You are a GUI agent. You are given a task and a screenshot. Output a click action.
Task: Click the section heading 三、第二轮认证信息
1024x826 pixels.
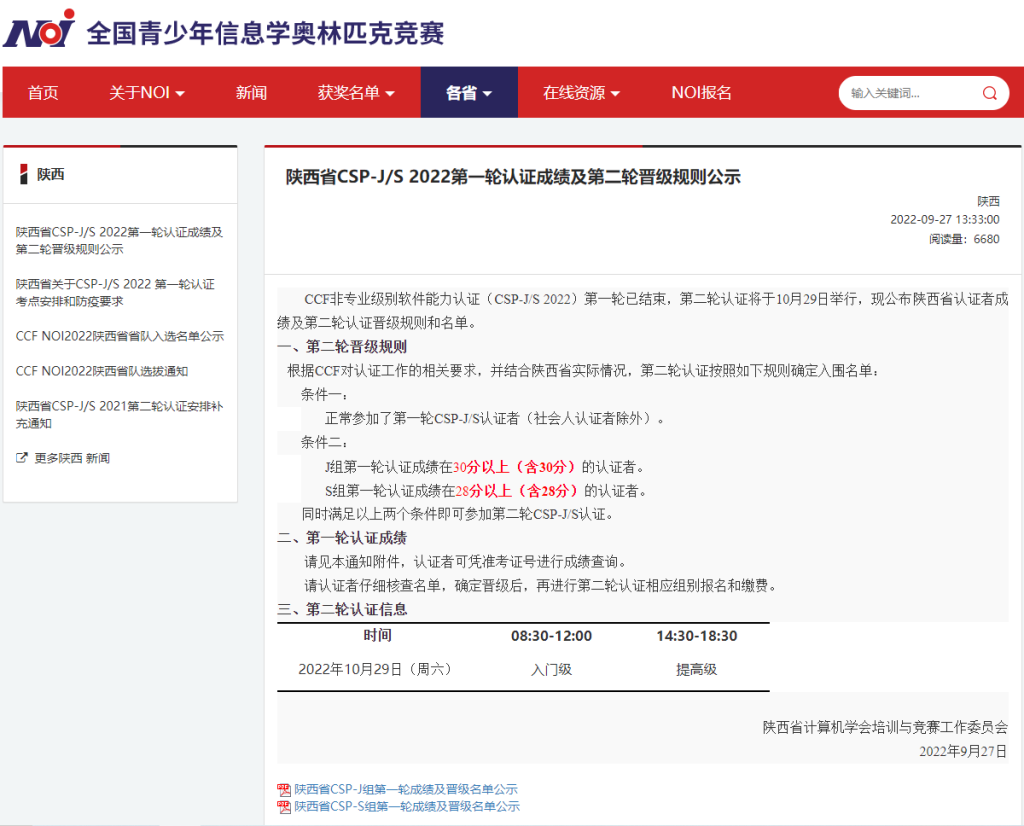(x=342, y=609)
